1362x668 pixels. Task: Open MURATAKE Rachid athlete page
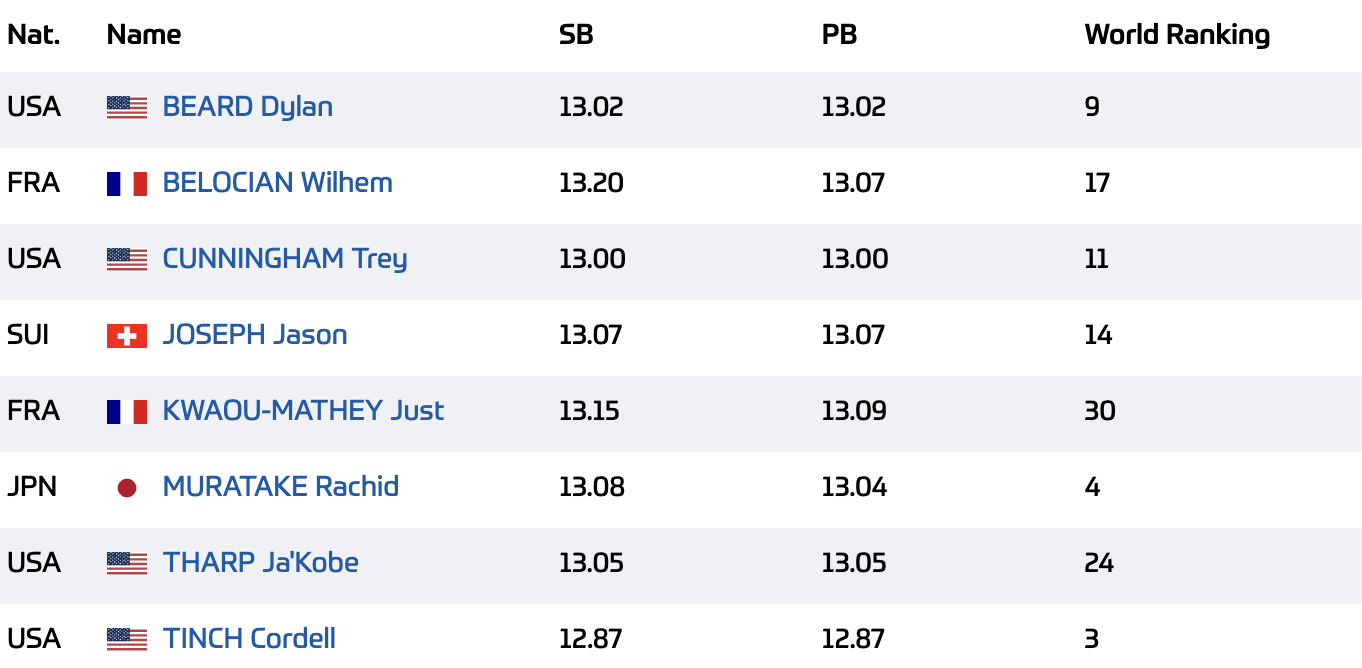[281, 487]
